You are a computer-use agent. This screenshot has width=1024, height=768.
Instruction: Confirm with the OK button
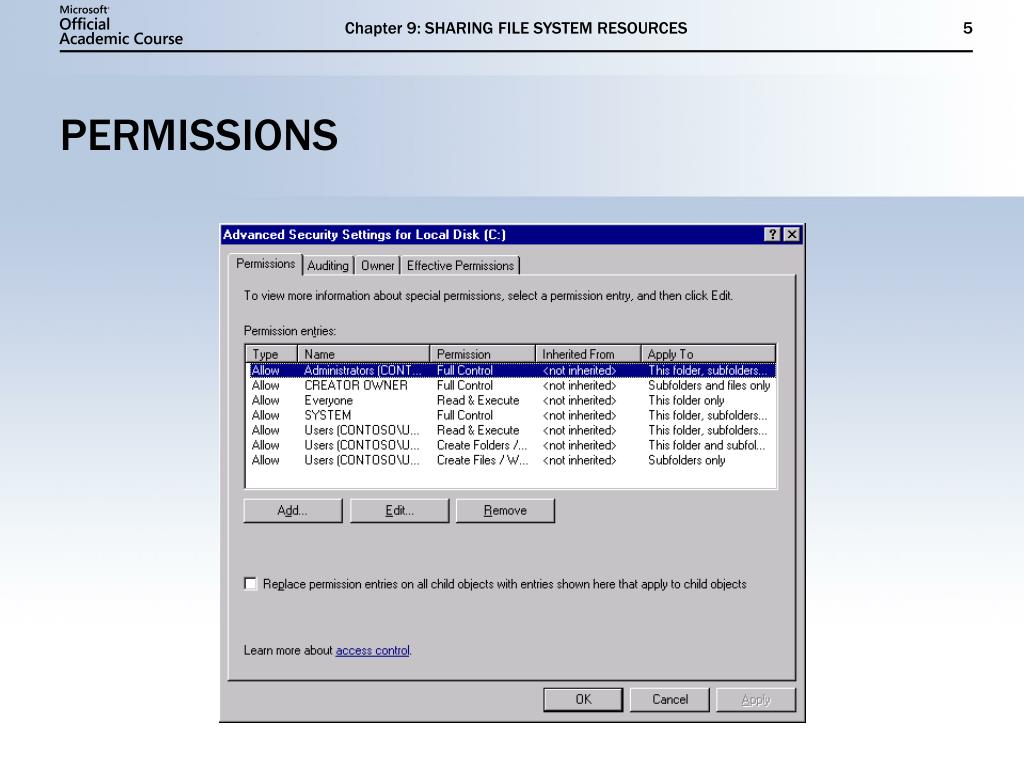(x=583, y=699)
